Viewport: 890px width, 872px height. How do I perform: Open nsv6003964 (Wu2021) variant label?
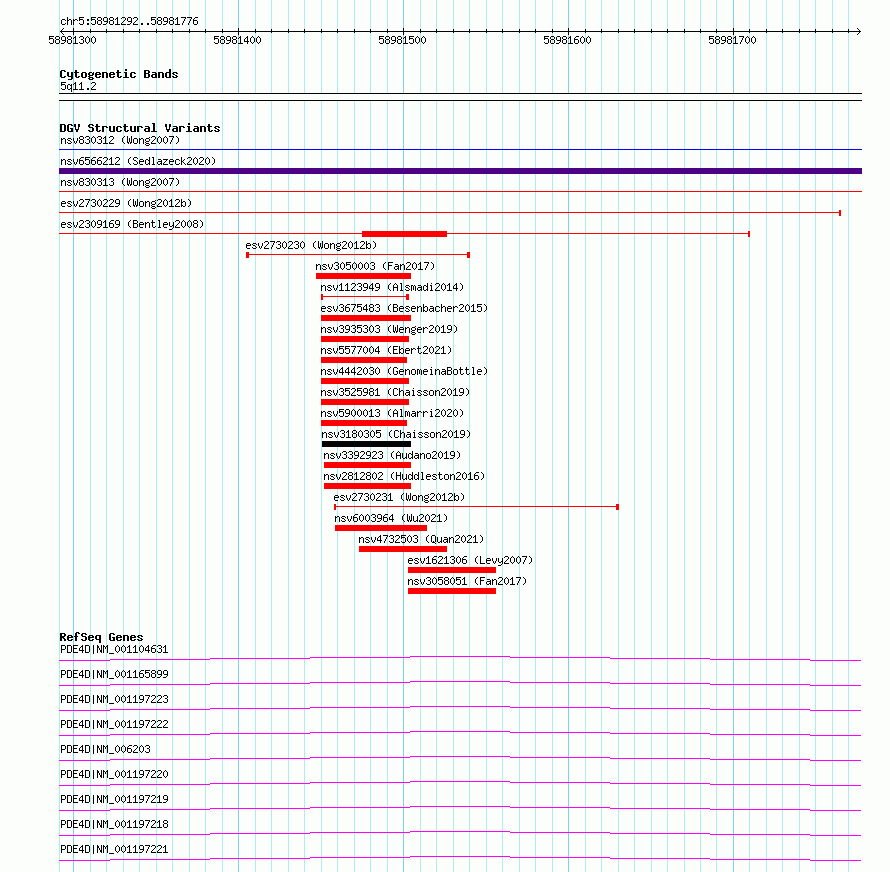(391, 518)
